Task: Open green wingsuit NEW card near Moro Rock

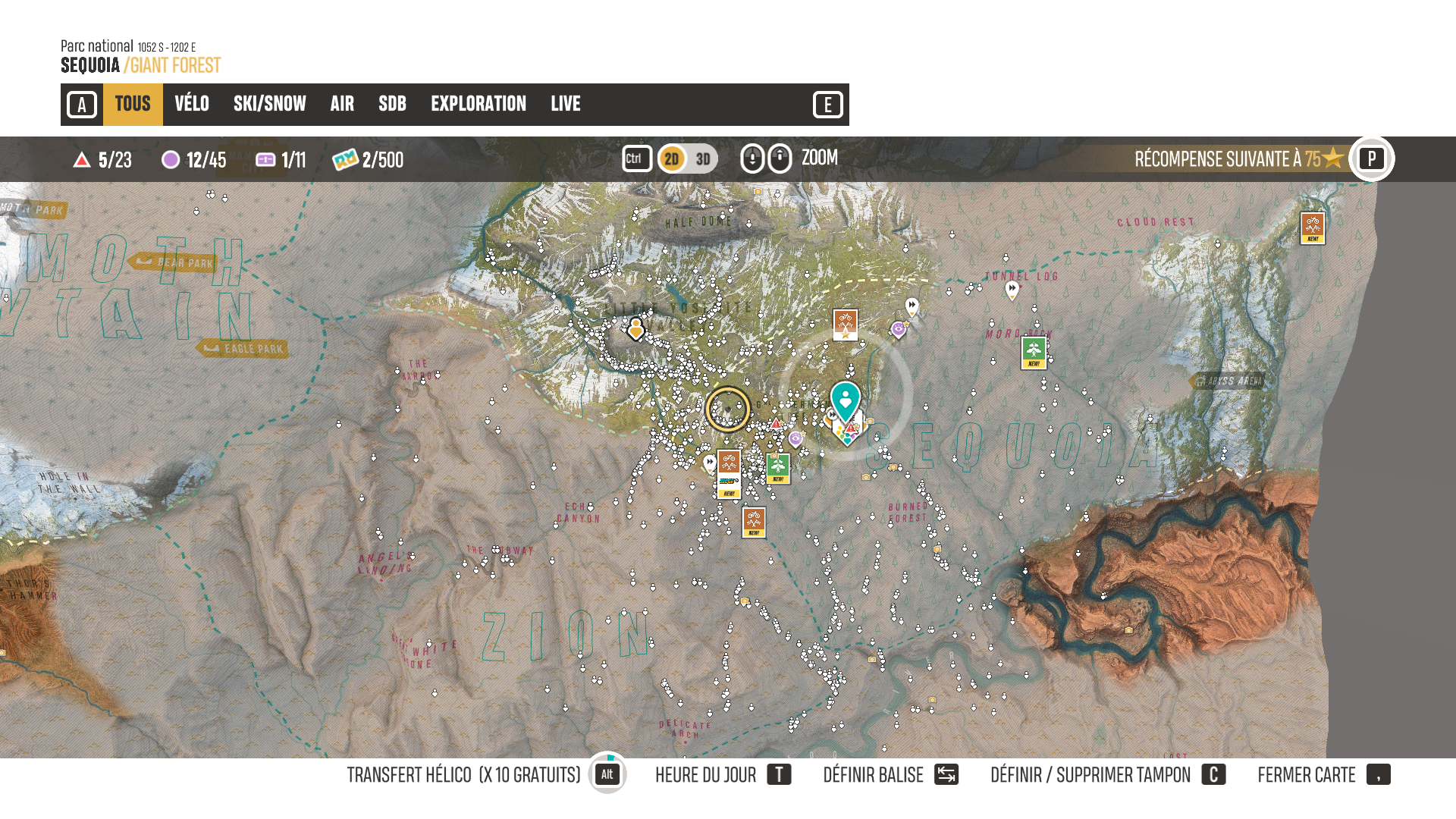Action: (x=1034, y=353)
